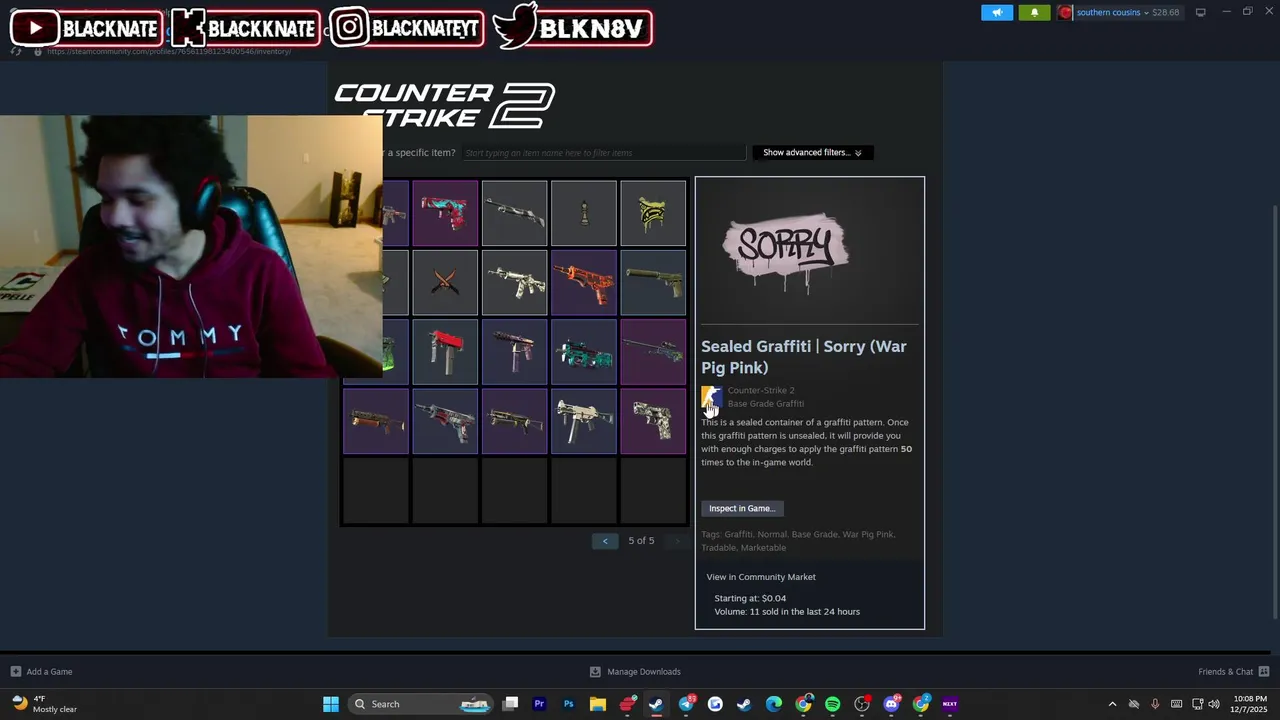Click the Sorry graffiti preview image

click(x=786, y=250)
